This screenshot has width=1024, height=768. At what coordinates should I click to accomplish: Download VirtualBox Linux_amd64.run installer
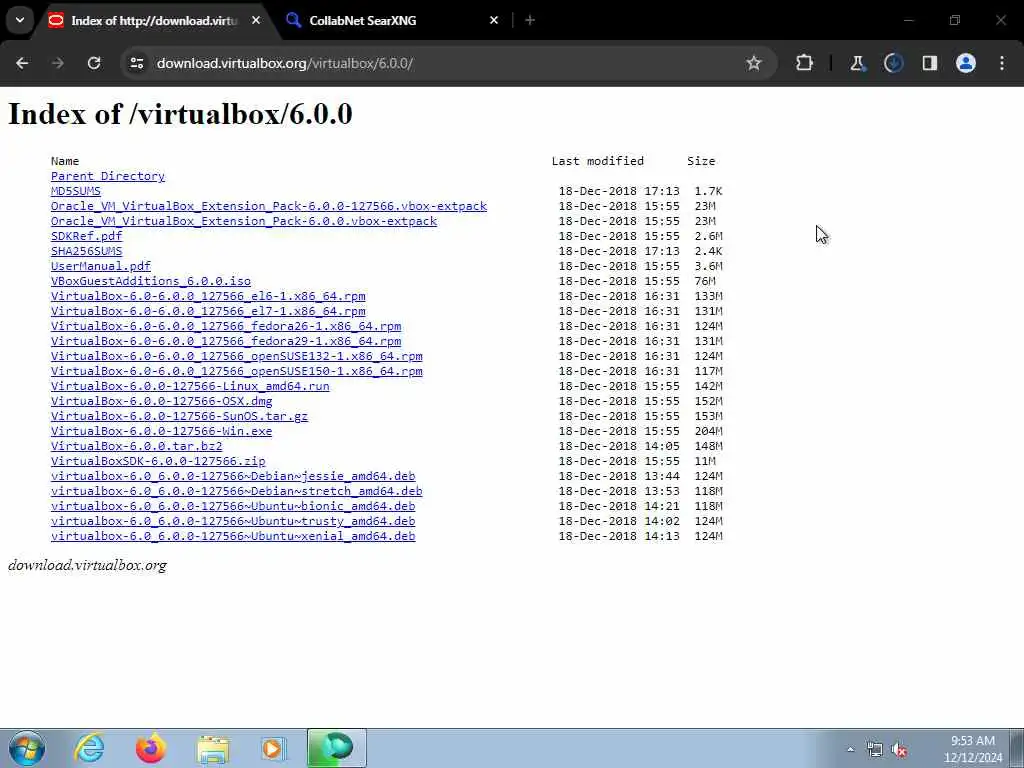pyautogui.click(x=190, y=387)
